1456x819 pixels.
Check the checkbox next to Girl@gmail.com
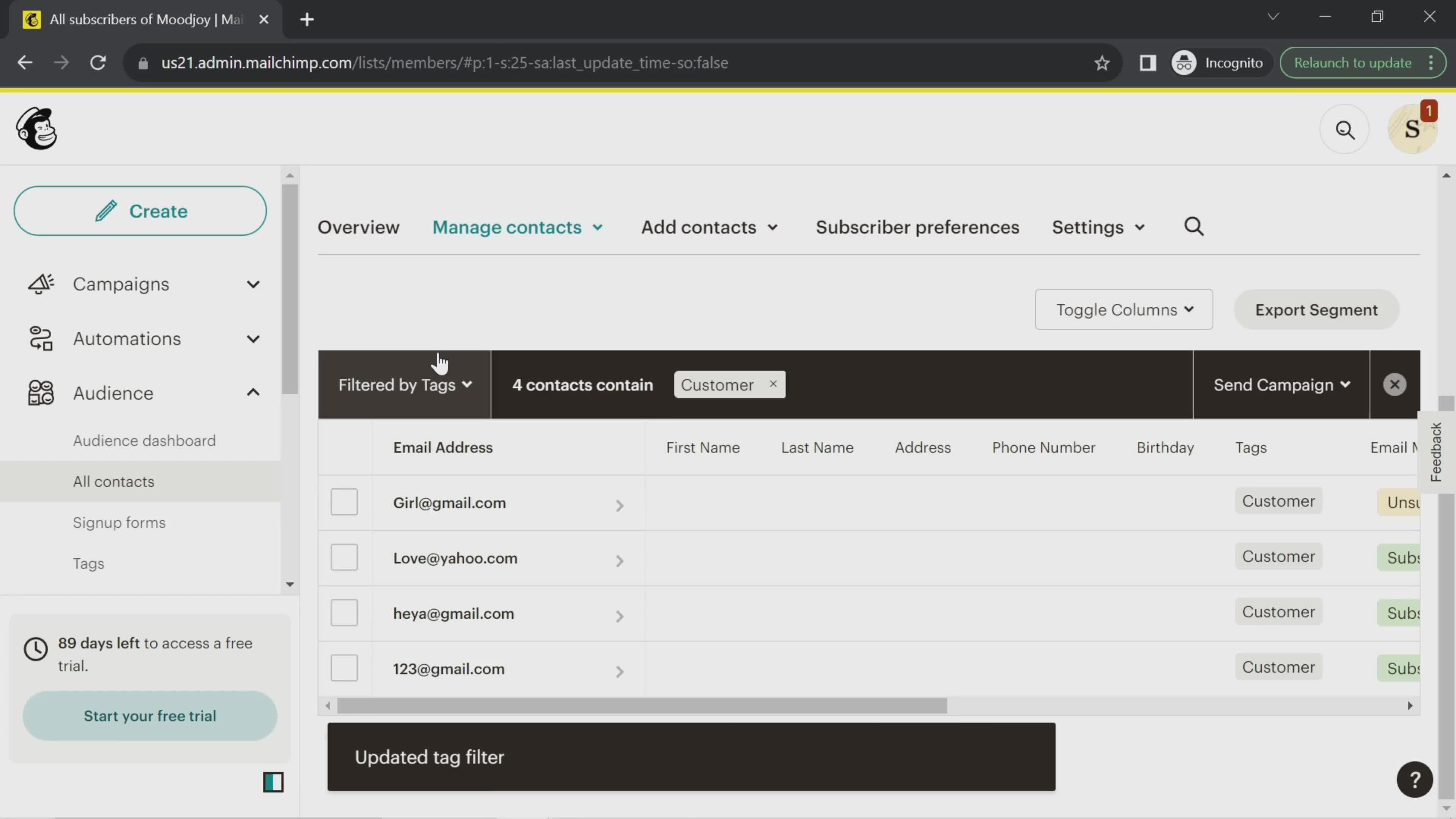(344, 502)
